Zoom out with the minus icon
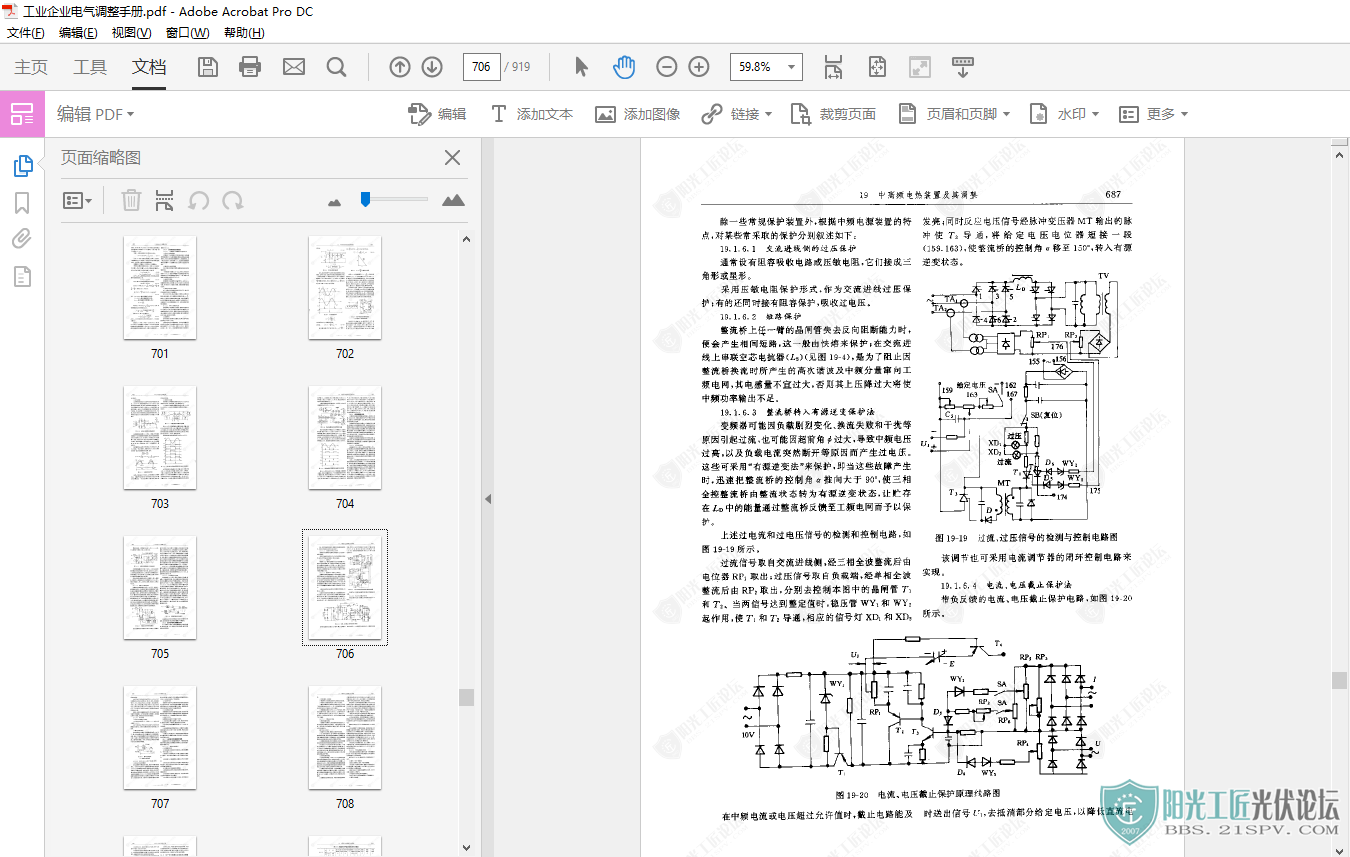 667,67
